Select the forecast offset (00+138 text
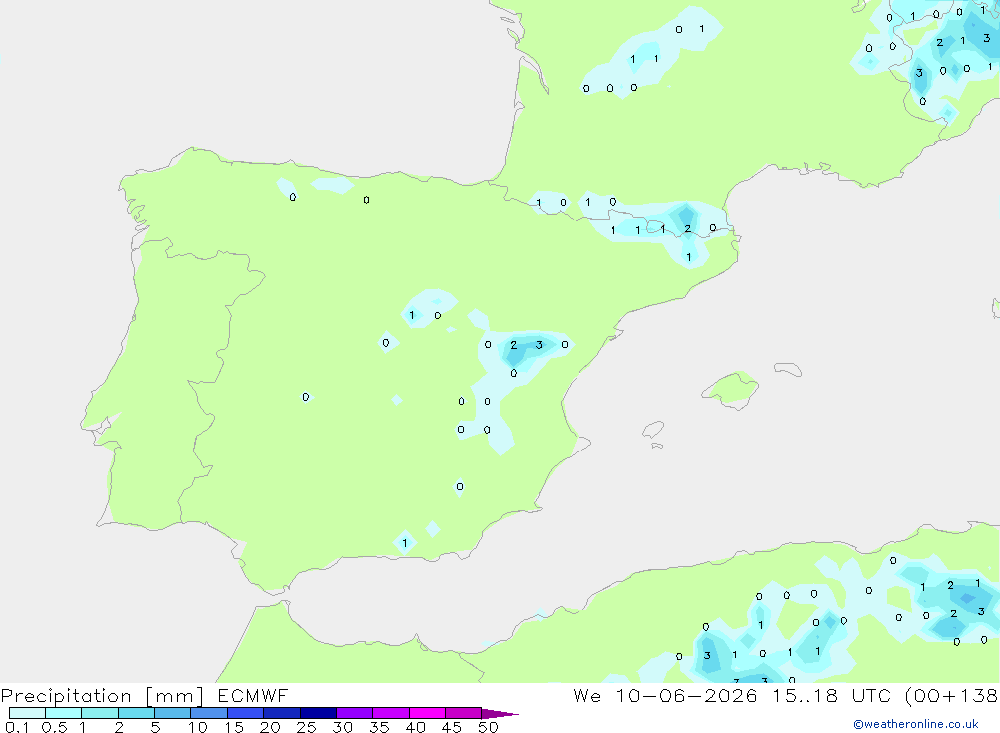The height and width of the screenshot is (733, 1000). [x=952, y=695]
